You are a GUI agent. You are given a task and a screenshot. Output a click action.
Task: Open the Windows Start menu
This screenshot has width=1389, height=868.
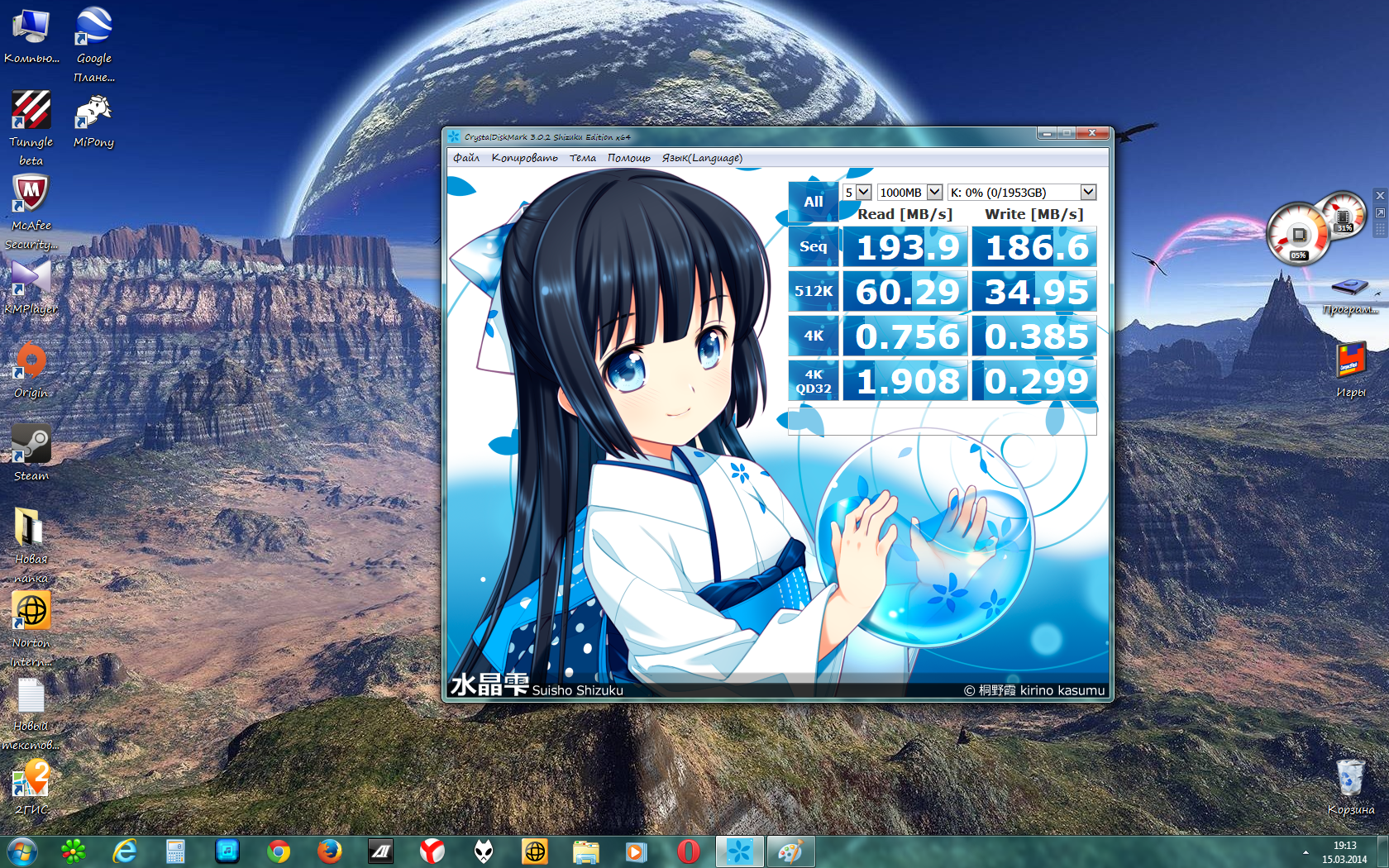(x=21, y=851)
